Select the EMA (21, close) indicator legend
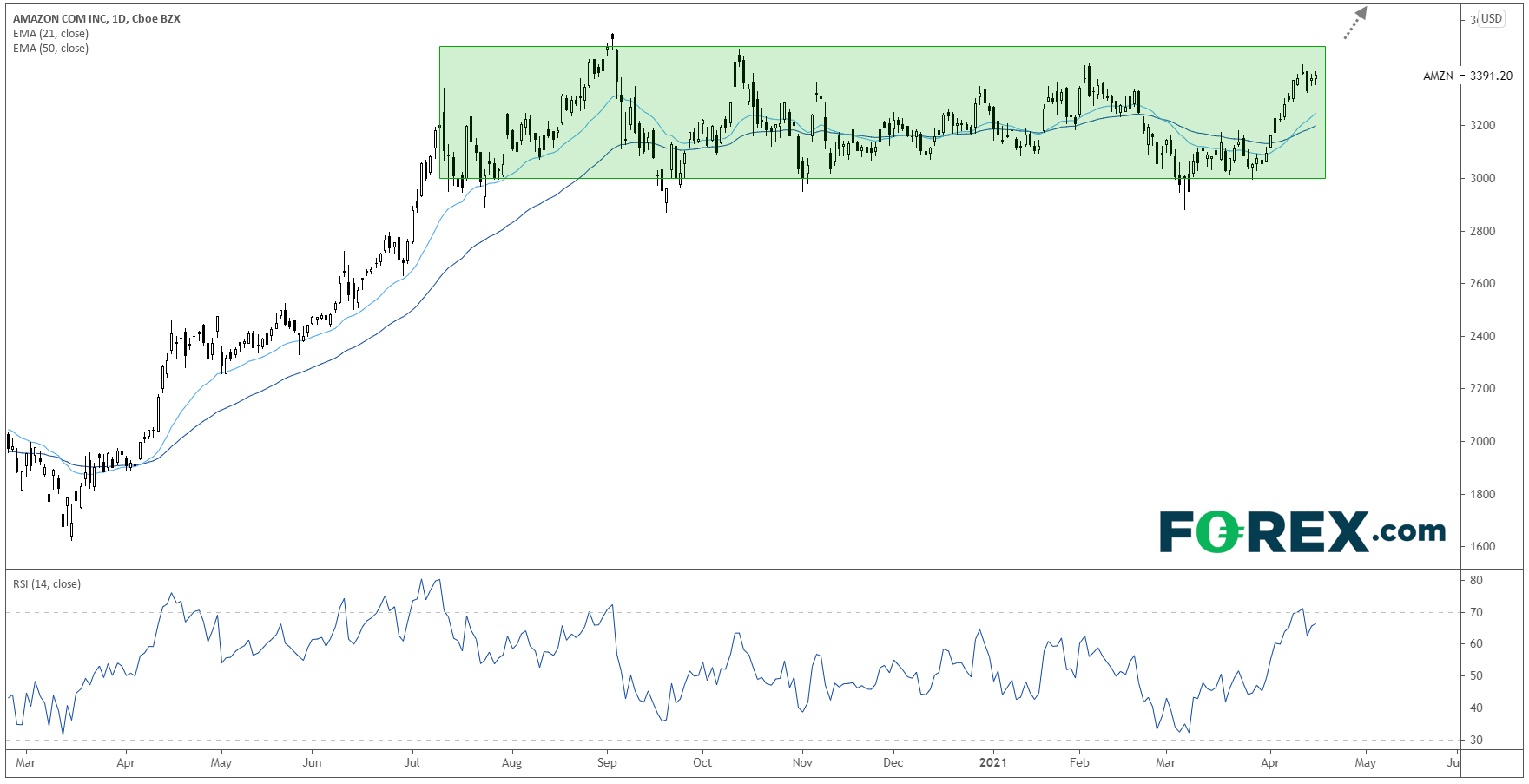The height and width of the screenshot is (784, 1529). tap(50, 33)
